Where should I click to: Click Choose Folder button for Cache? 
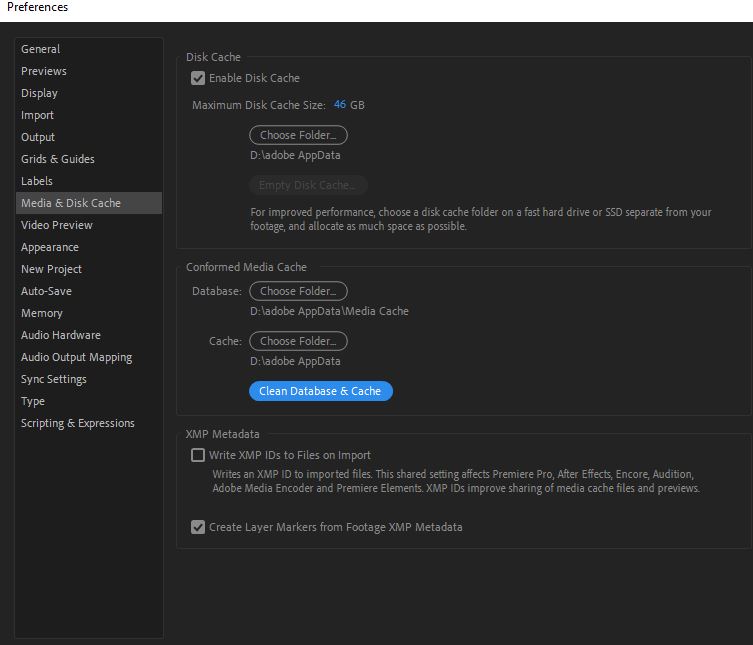pos(298,341)
